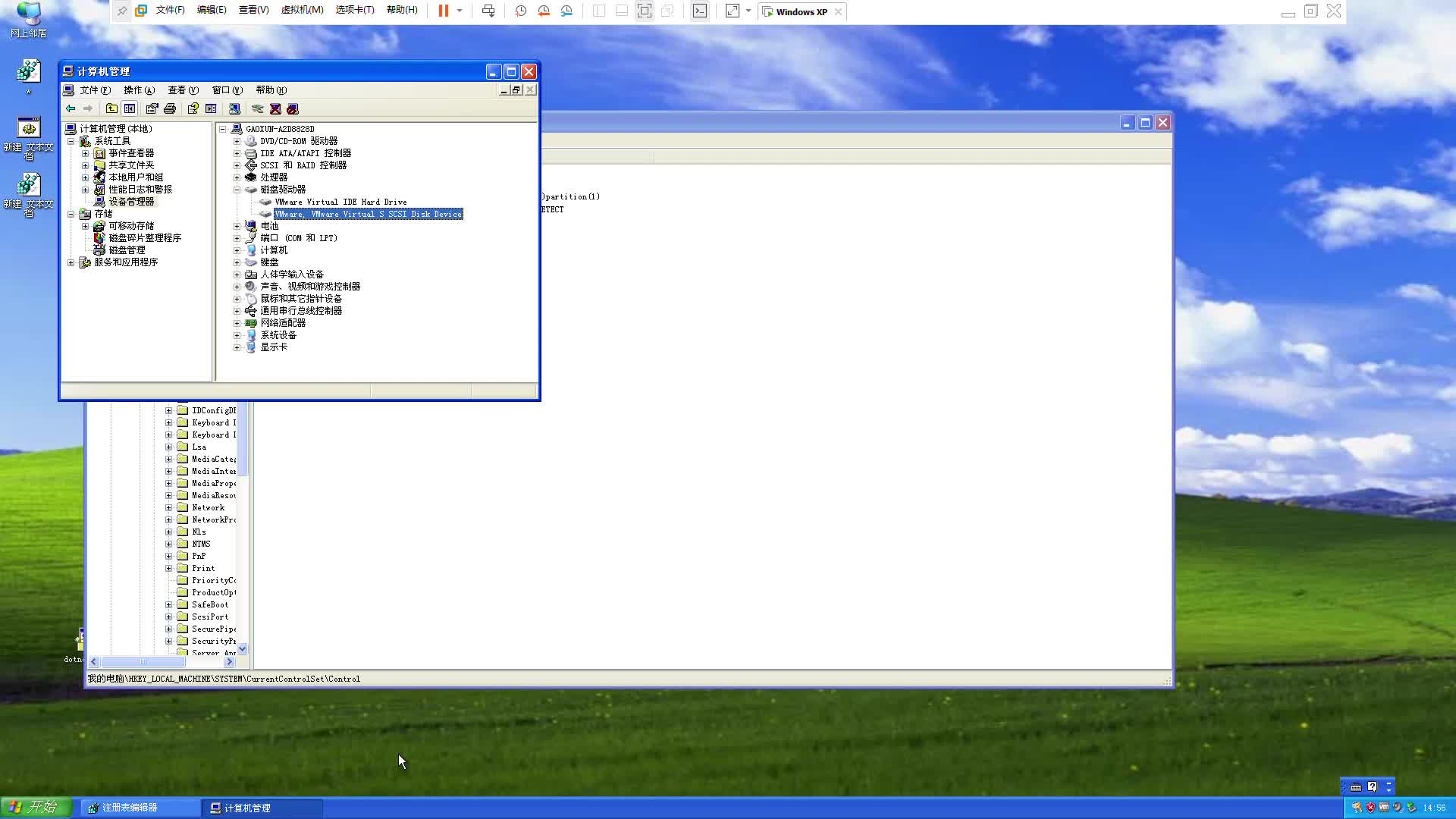Collapse the 磁盘驱动器 node
The image size is (1456, 819).
[x=237, y=190]
